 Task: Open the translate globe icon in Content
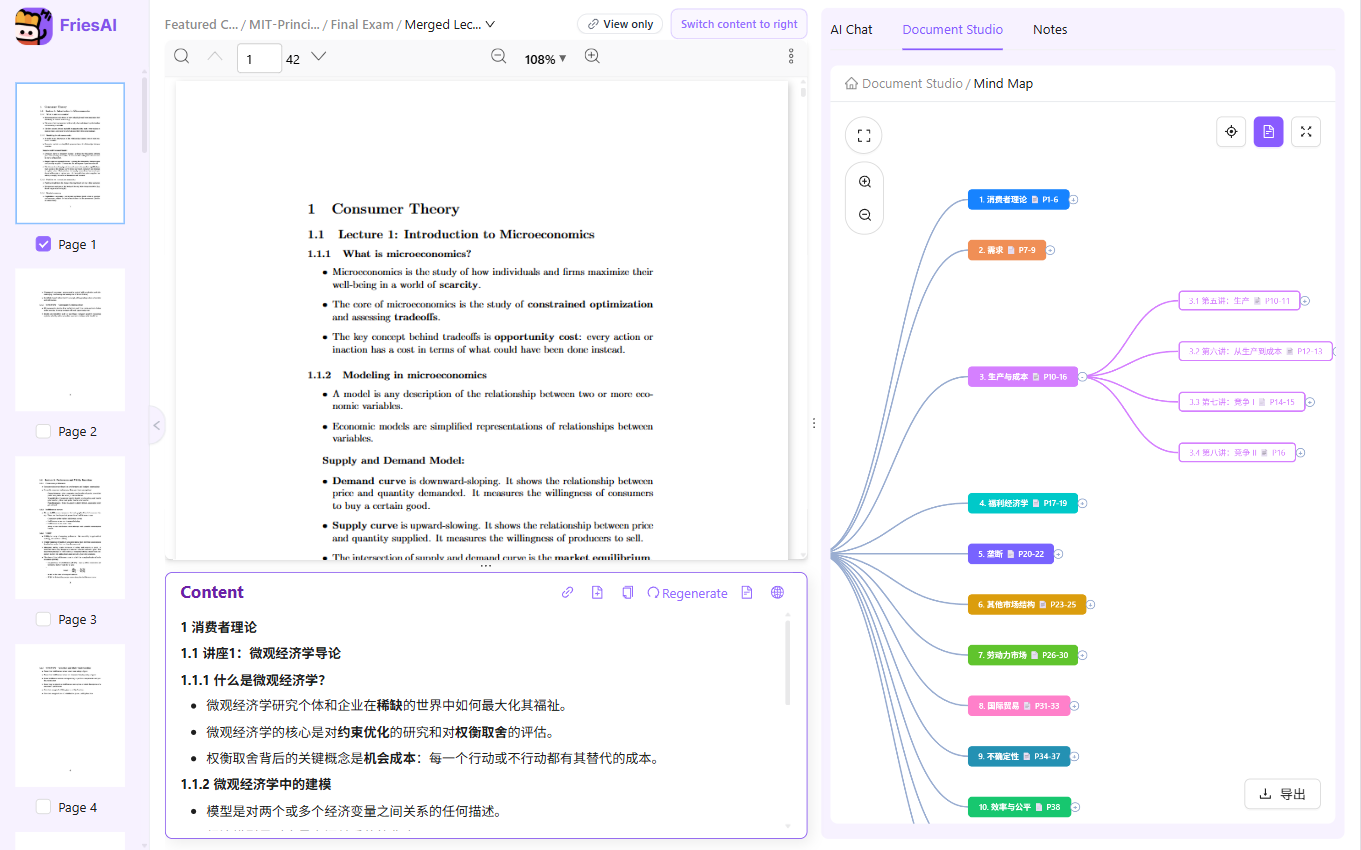[x=777, y=593]
